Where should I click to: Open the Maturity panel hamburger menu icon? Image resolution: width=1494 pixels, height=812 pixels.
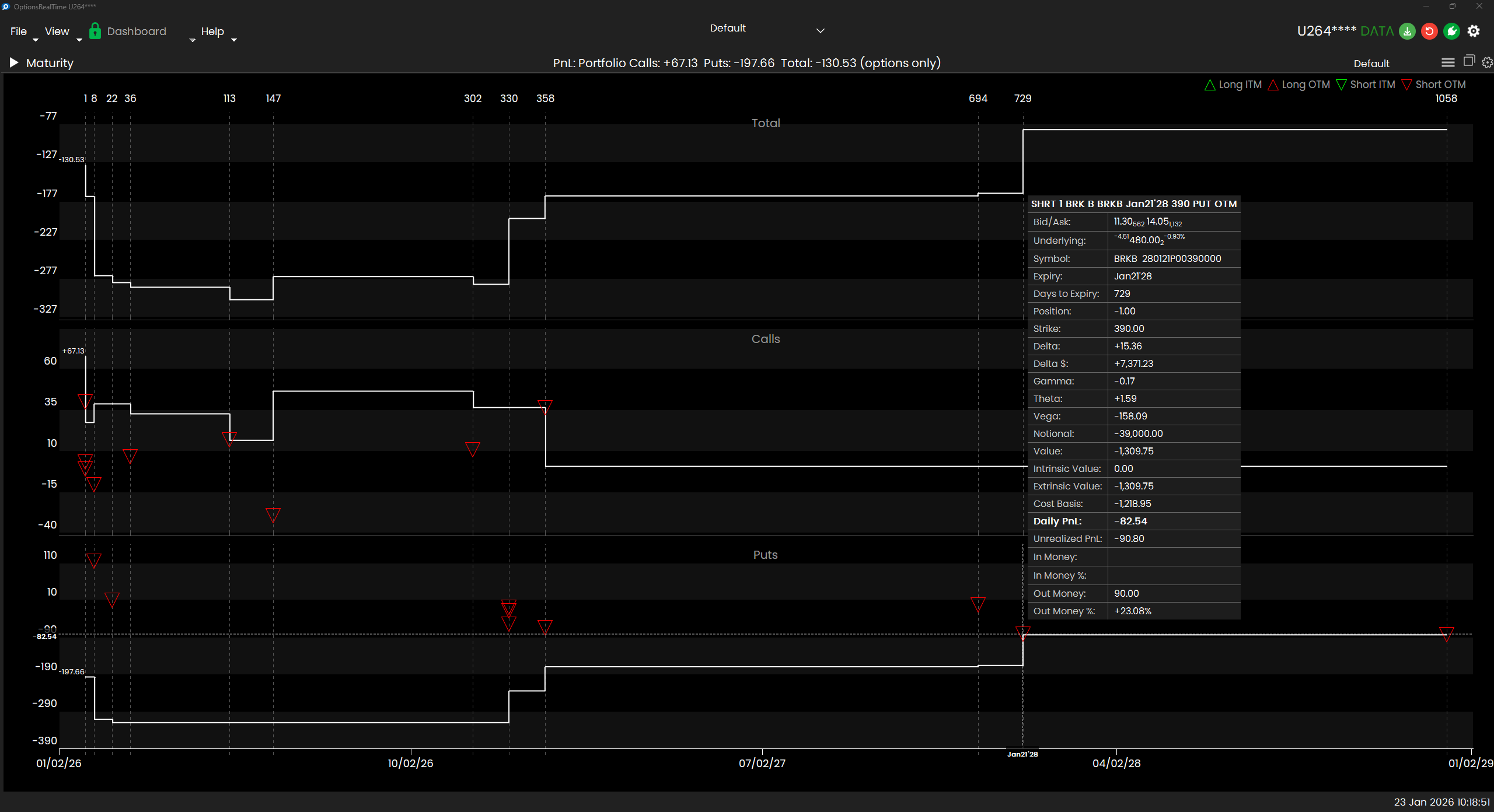pyautogui.click(x=1448, y=62)
